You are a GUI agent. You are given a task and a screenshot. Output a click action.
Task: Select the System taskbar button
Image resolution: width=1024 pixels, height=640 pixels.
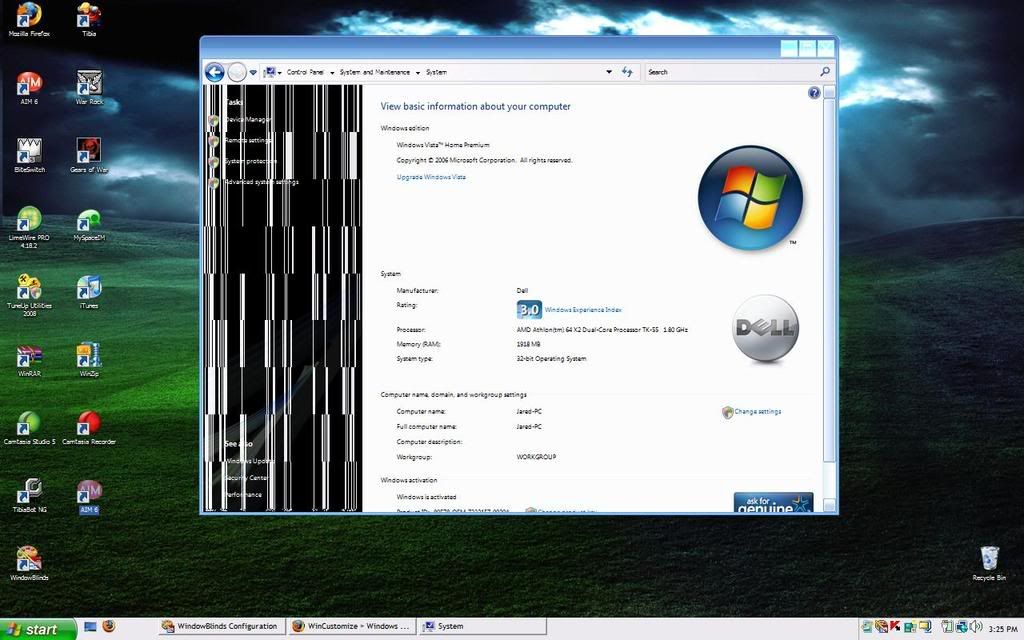coord(483,626)
